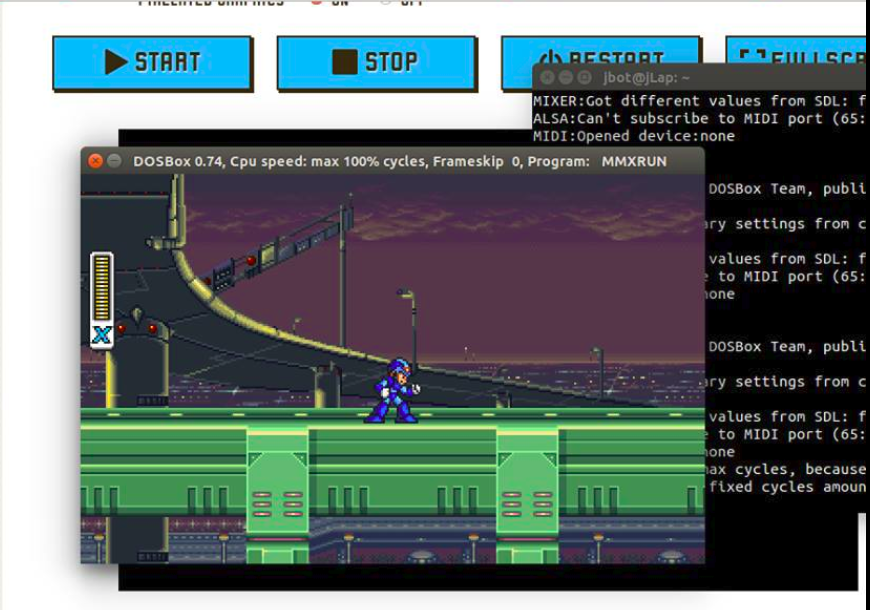Click the top "MIXER:Got different values from SDL" line
Viewport: 870px width, 610px height.
(699, 101)
